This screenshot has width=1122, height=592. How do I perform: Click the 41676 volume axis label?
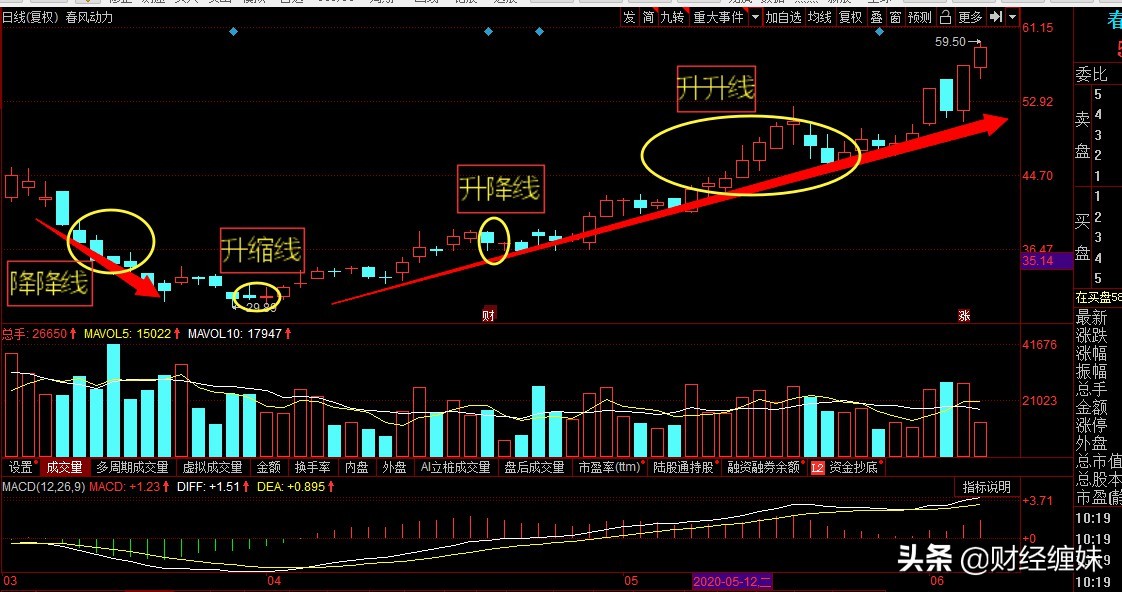point(1039,344)
